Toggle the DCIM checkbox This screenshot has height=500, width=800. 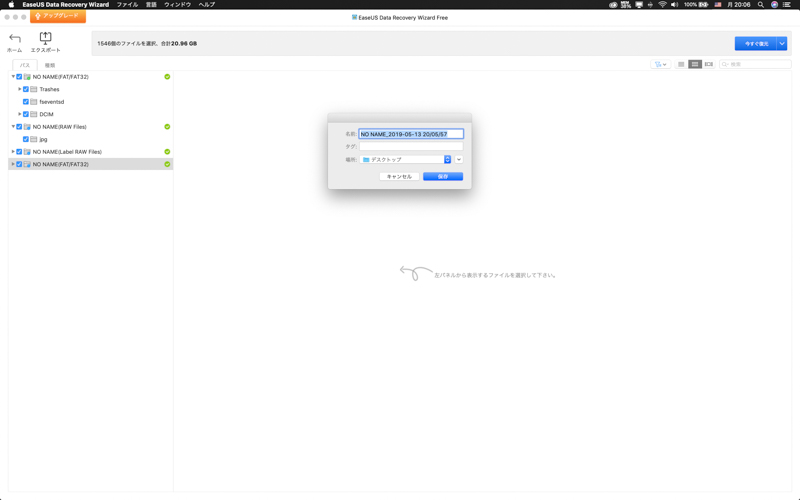pos(26,114)
